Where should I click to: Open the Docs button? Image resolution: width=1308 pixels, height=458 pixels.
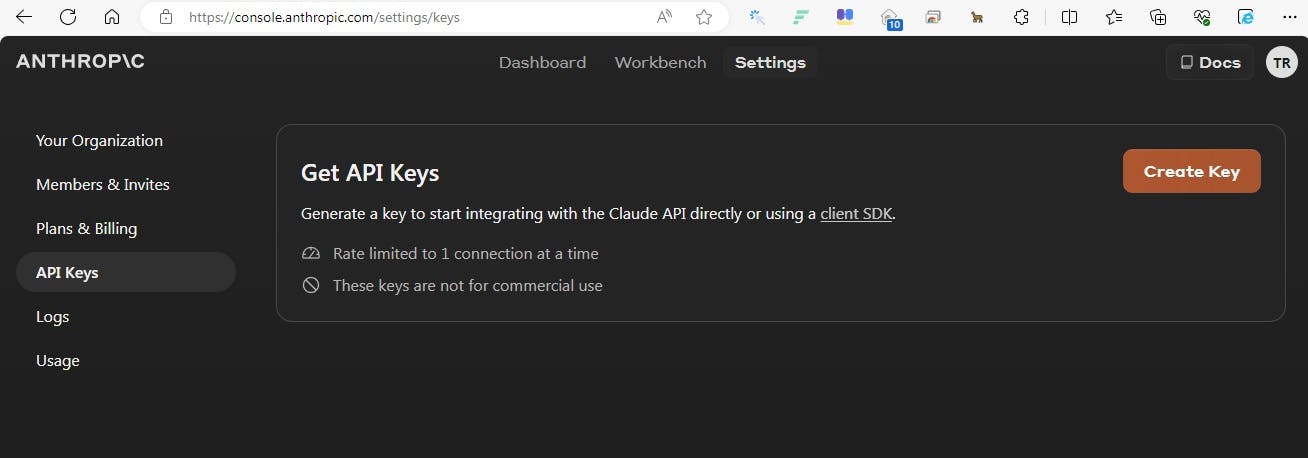pyautogui.click(x=1210, y=62)
